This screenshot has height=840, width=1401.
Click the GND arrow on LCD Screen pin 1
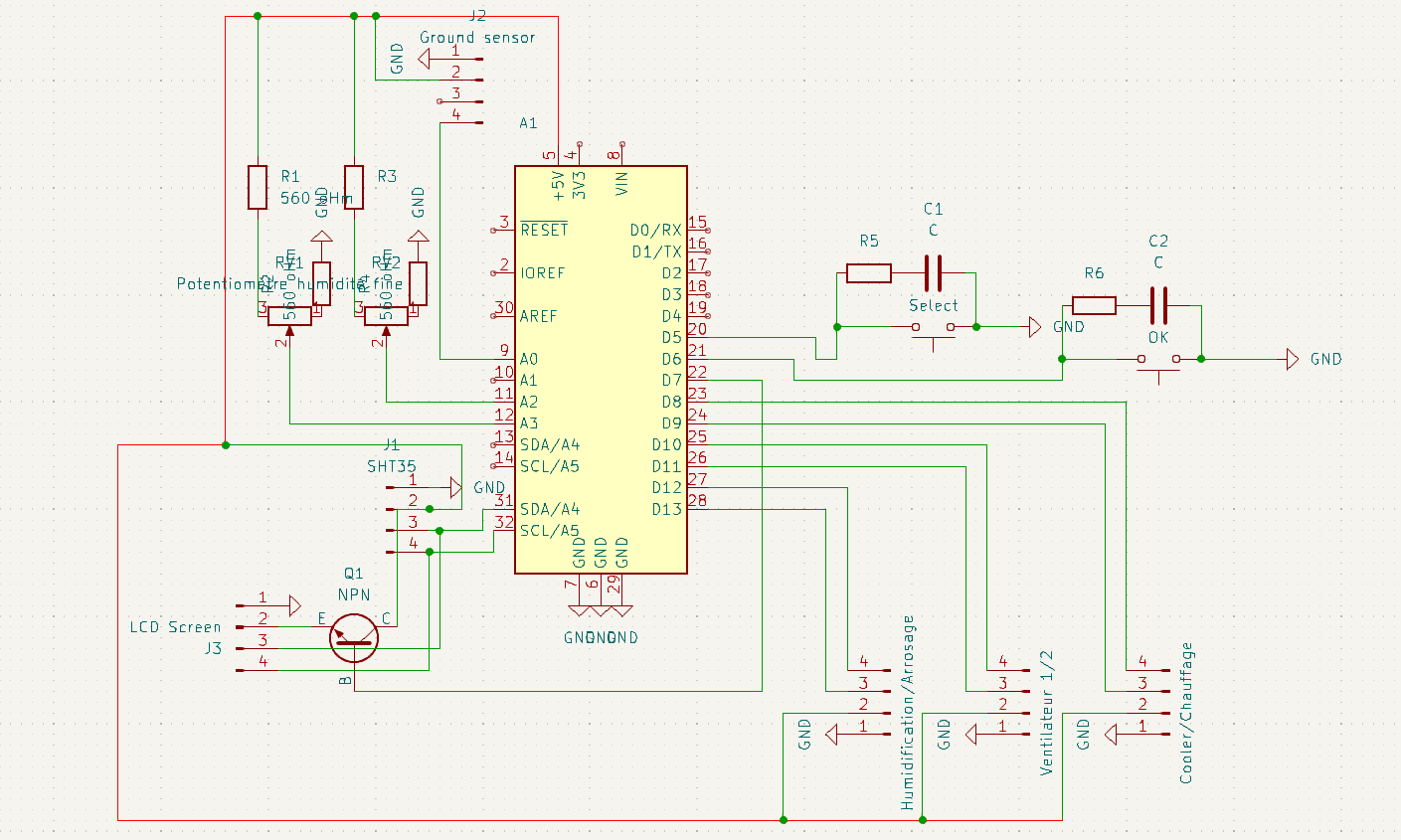pyautogui.click(x=294, y=605)
